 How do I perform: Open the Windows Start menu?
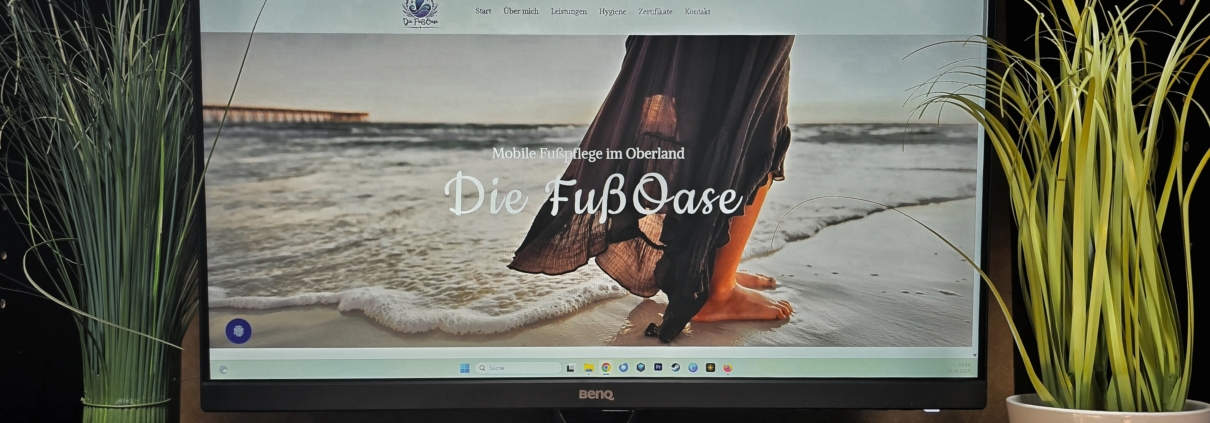click(465, 368)
